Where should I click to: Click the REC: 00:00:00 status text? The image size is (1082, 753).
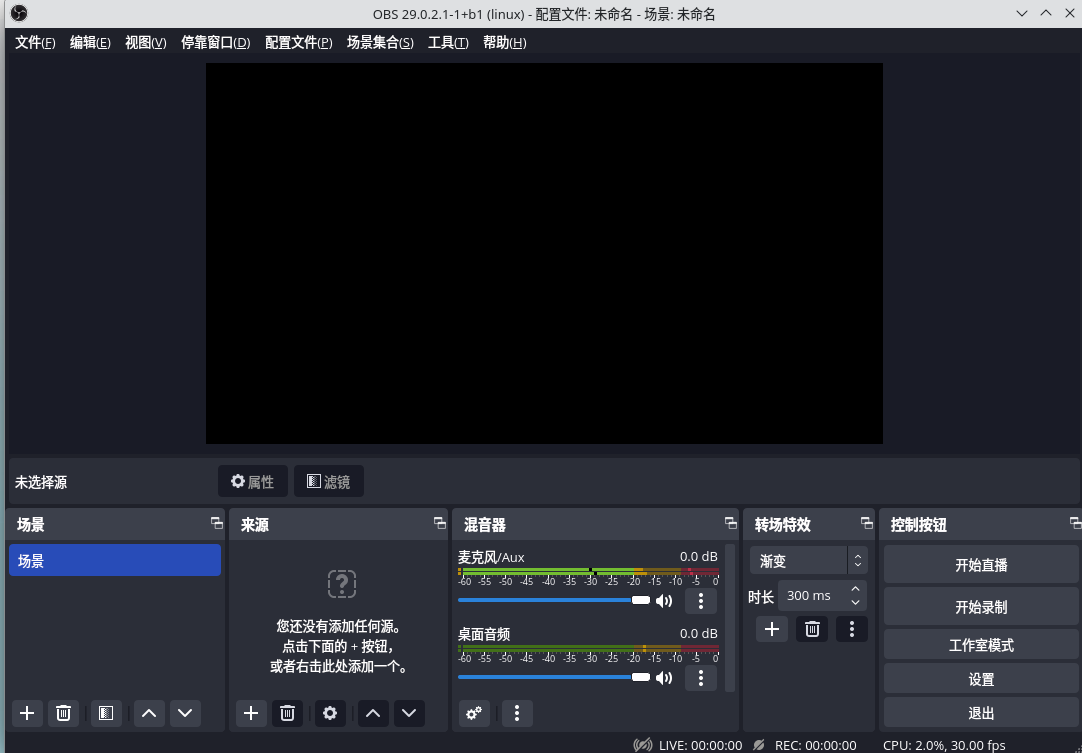816,745
